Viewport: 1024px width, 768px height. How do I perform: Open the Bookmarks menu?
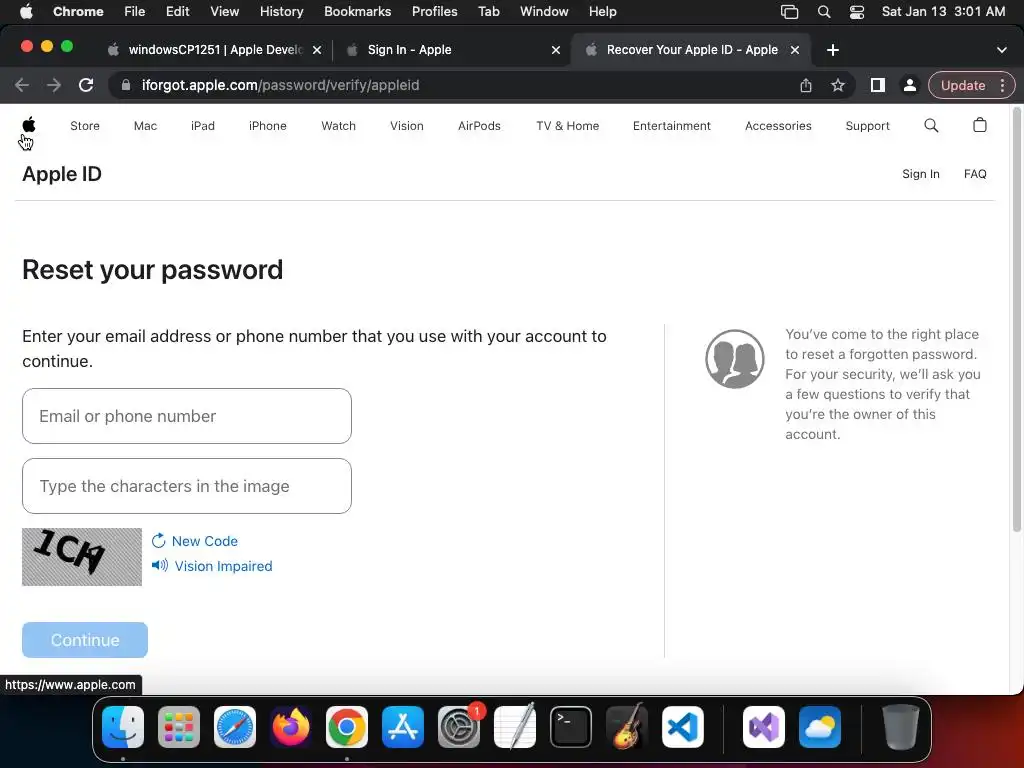(357, 12)
